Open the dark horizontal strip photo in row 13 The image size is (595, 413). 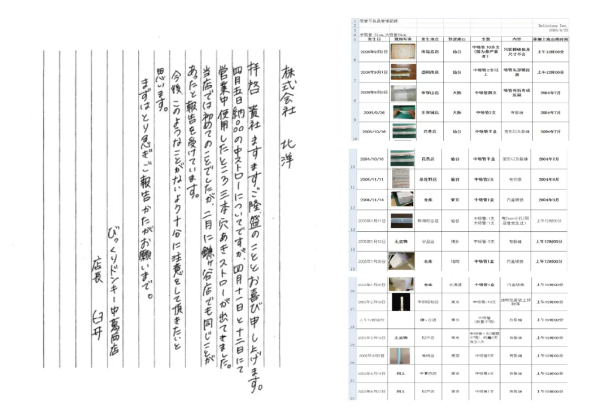[x=402, y=221]
